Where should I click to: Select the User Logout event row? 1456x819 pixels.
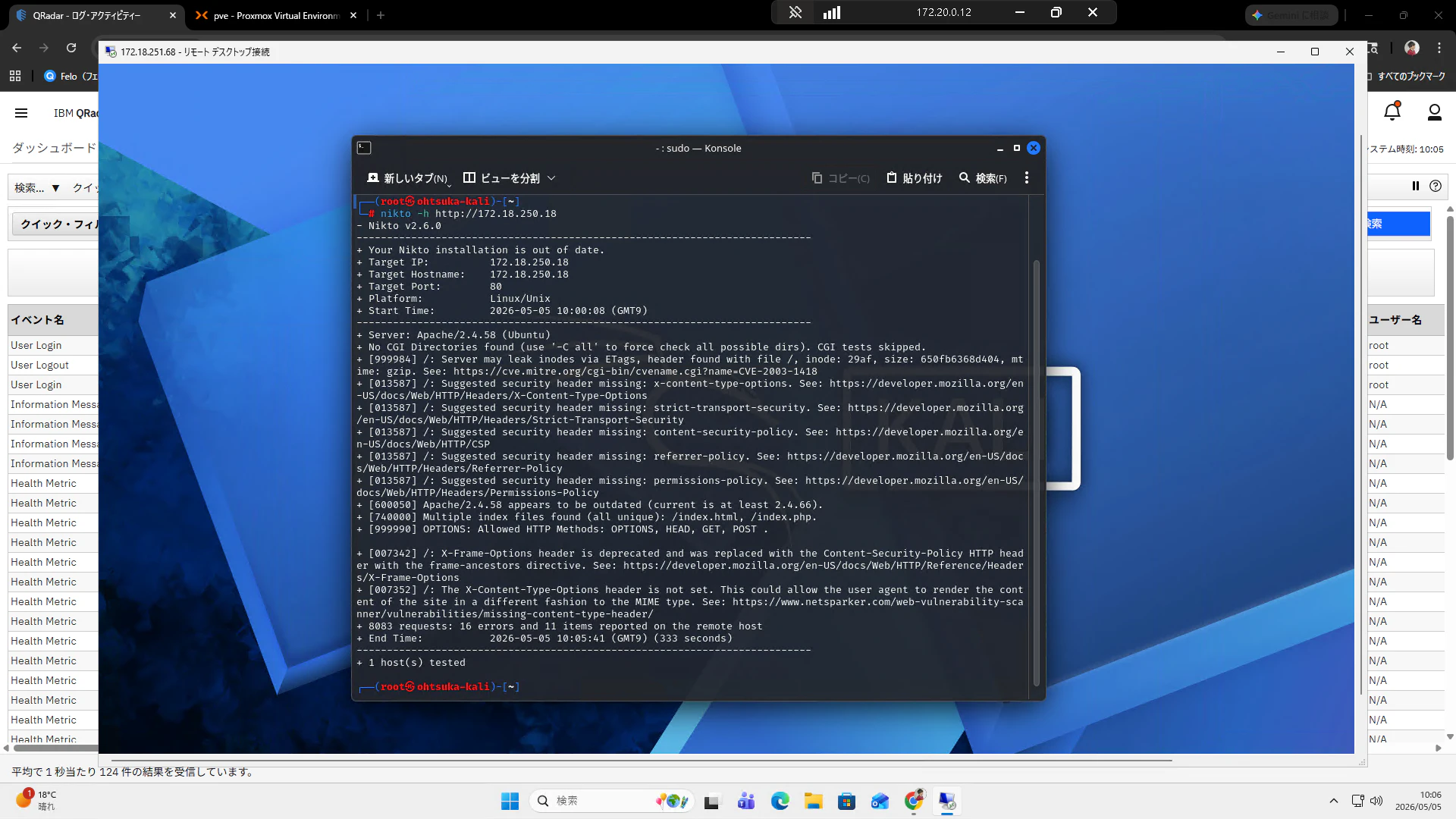(x=53, y=365)
